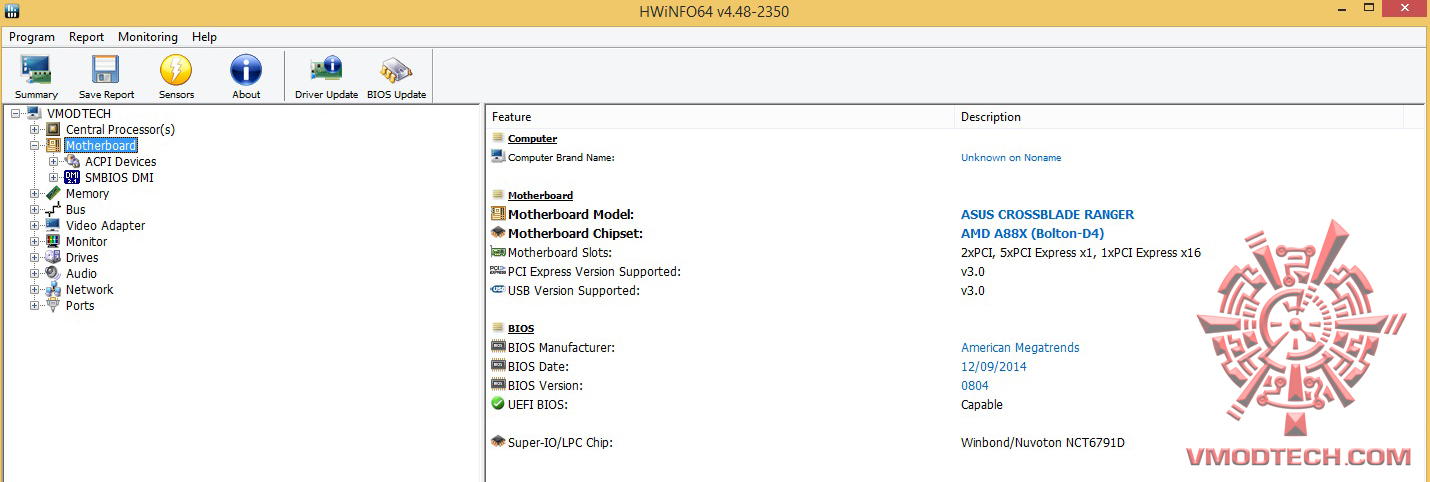Select the Computer Brand Name row
The height and width of the screenshot is (482, 1430).
[955, 157]
